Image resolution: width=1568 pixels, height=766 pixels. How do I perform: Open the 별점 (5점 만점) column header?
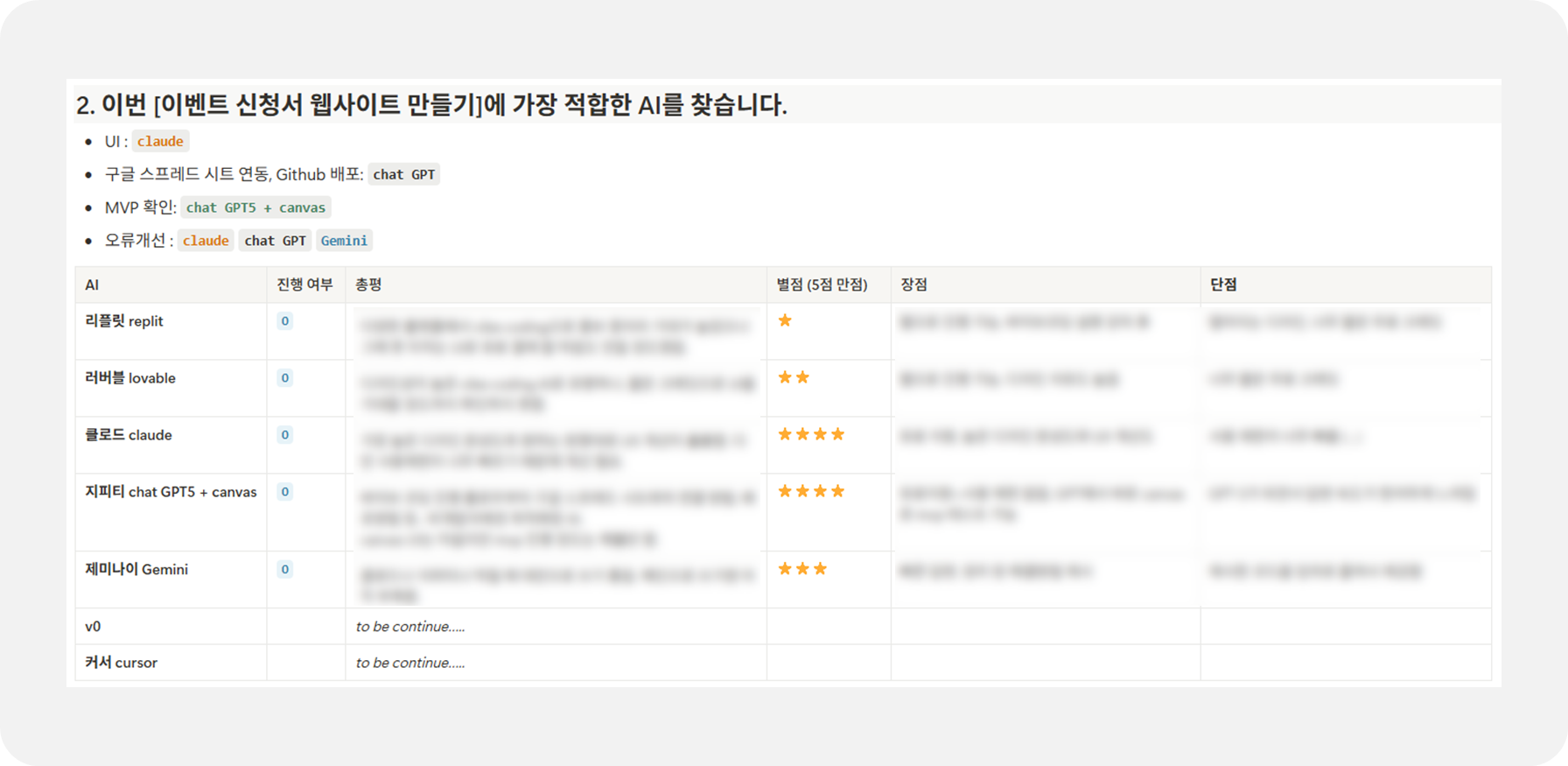(x=822, y=285)
